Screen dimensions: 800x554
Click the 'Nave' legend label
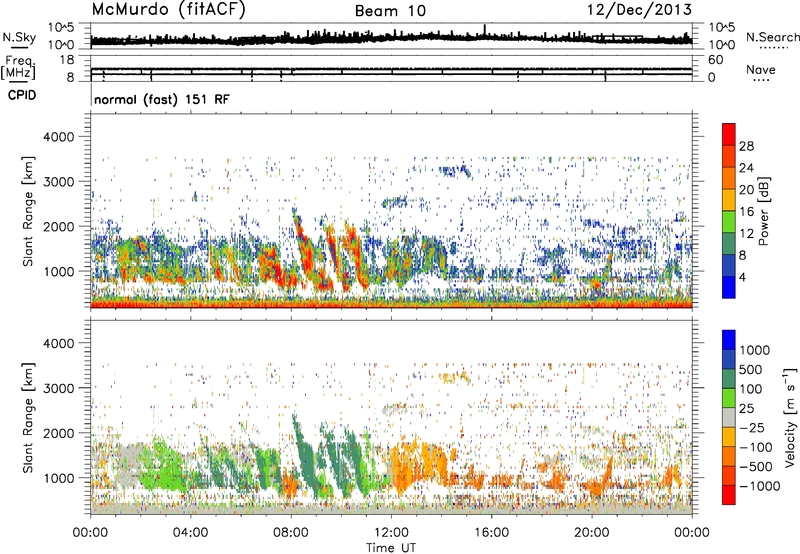(x=761, y=70)
